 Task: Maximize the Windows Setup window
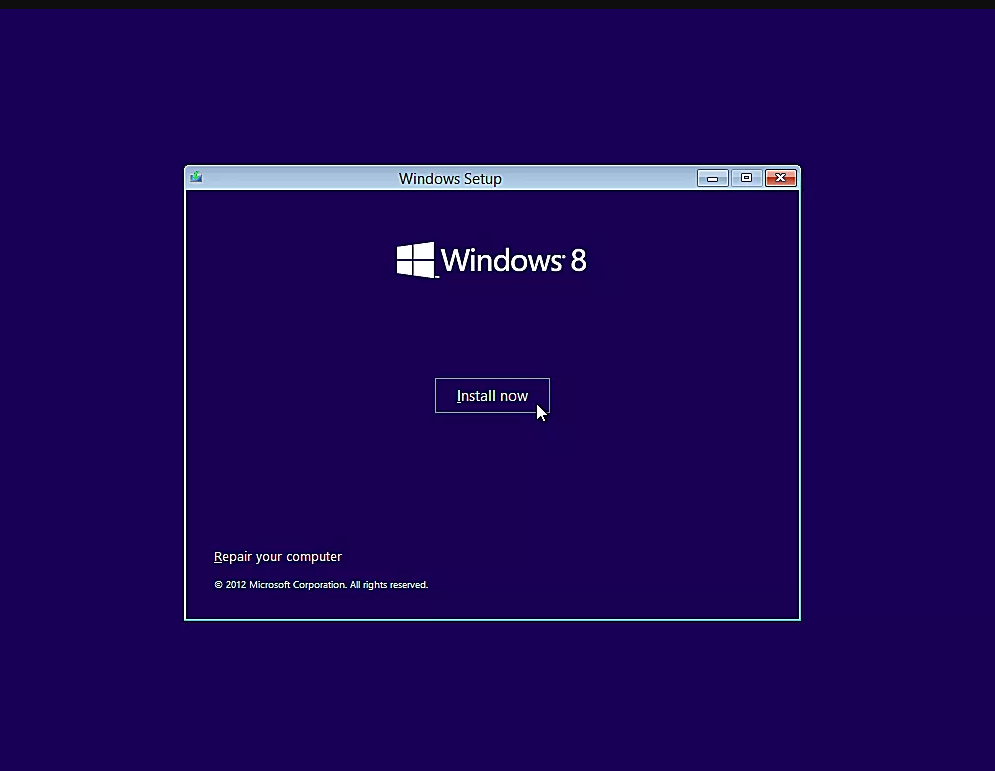pyautogui.click(x=746, y=178)
